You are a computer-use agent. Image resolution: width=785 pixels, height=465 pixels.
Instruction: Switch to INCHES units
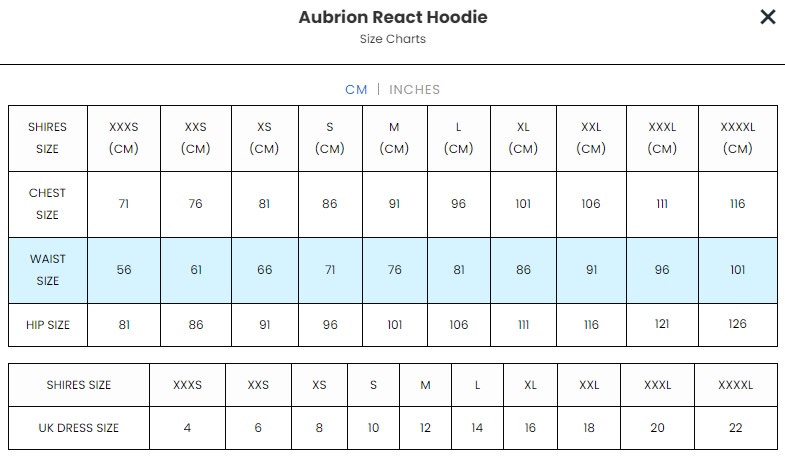click(414, 89)
